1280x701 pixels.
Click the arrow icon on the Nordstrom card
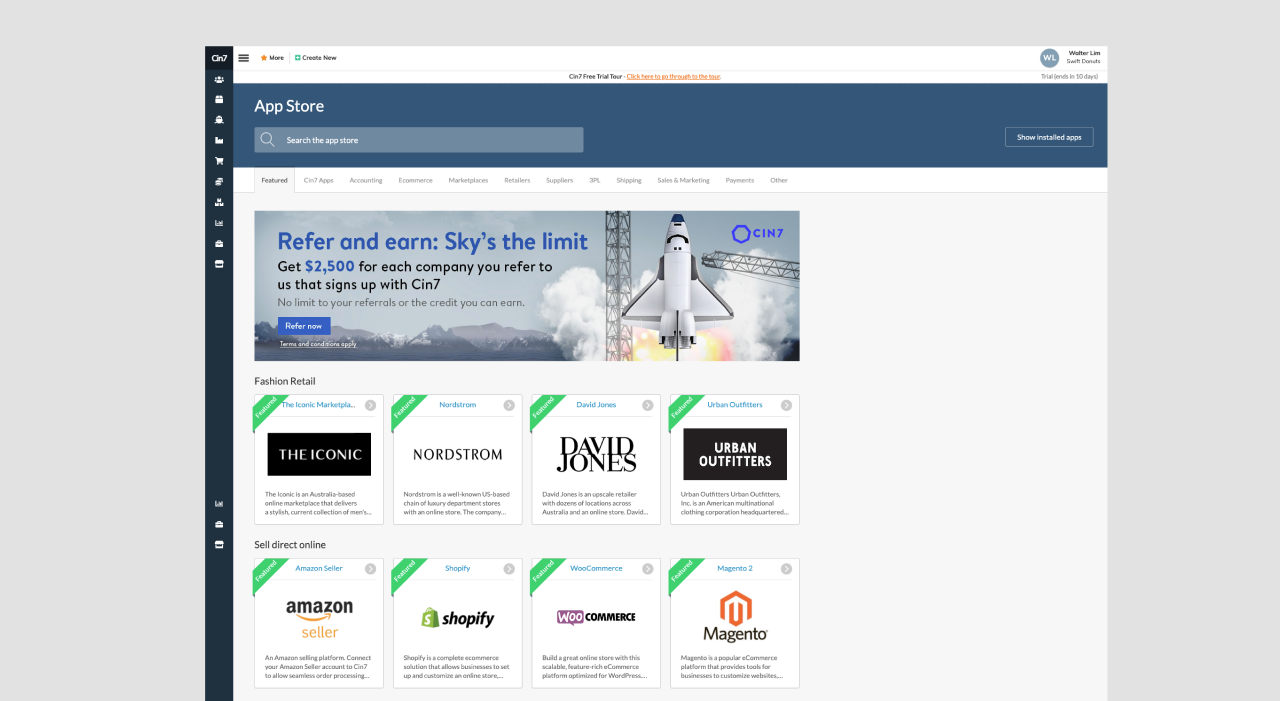(509, 405)
